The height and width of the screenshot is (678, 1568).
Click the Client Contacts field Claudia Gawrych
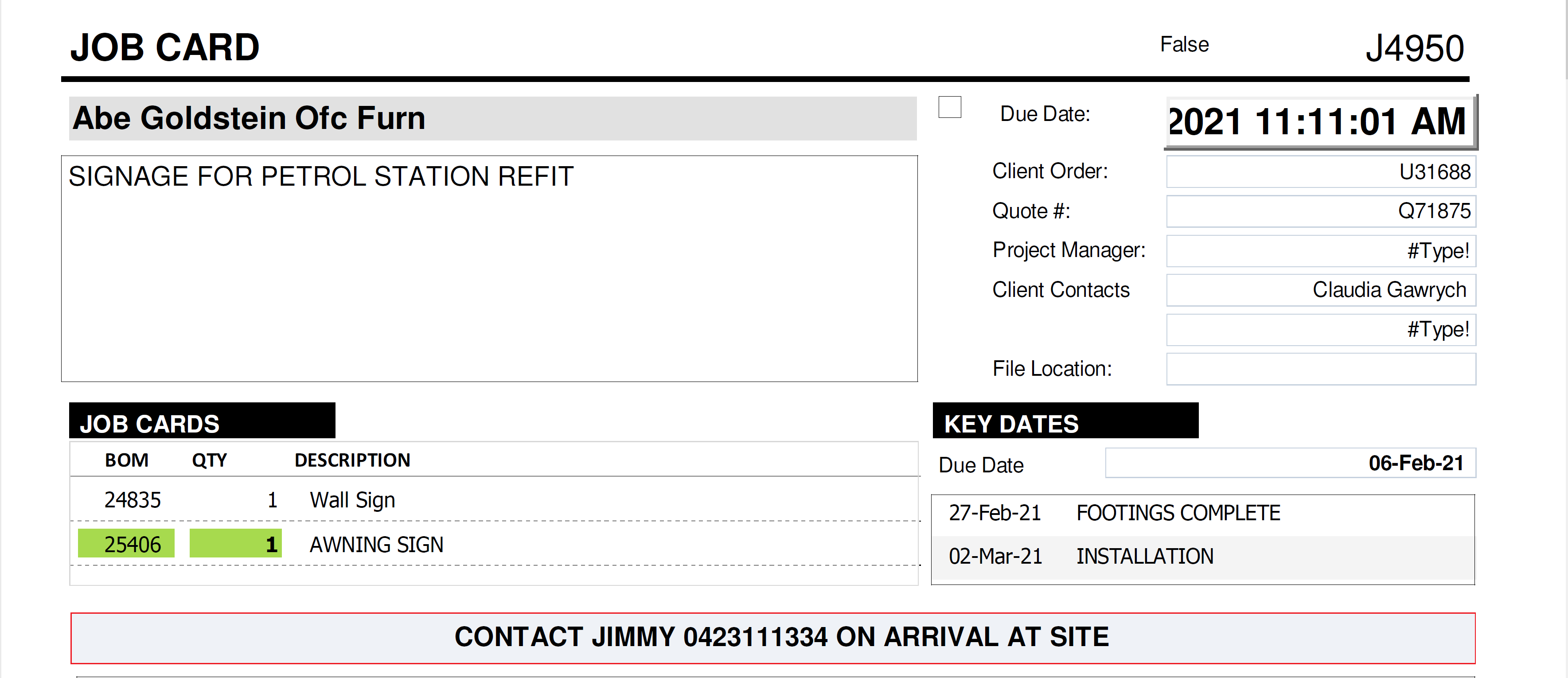pyautogui.click(x=1321, y=290)
